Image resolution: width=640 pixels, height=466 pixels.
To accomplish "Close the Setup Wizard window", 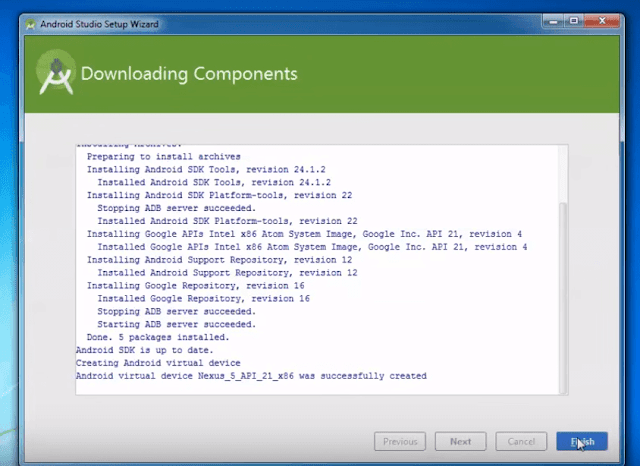I will click(x=602, y=21).
